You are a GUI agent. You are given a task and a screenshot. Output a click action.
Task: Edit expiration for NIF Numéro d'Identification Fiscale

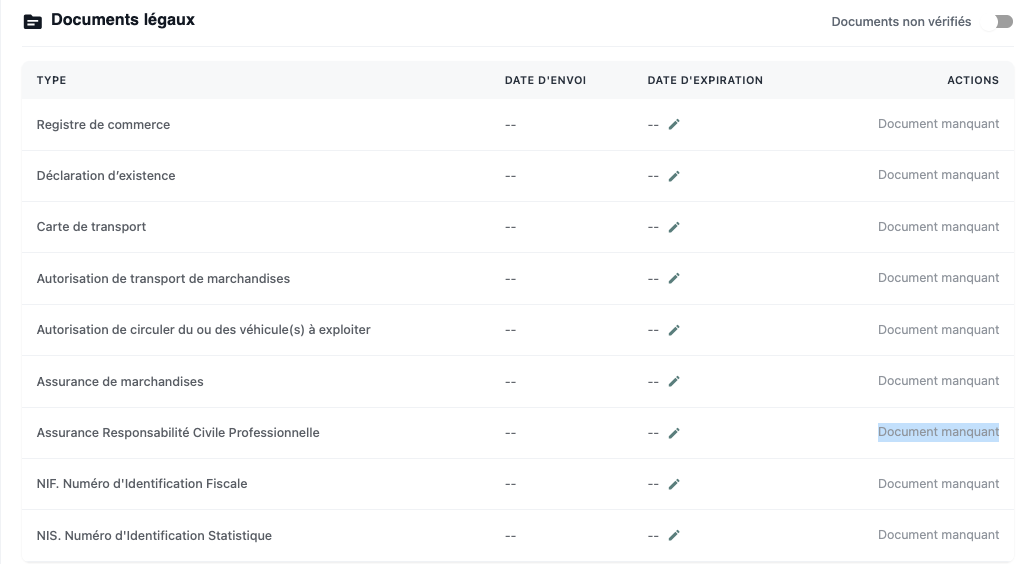[x=674, y=484]
